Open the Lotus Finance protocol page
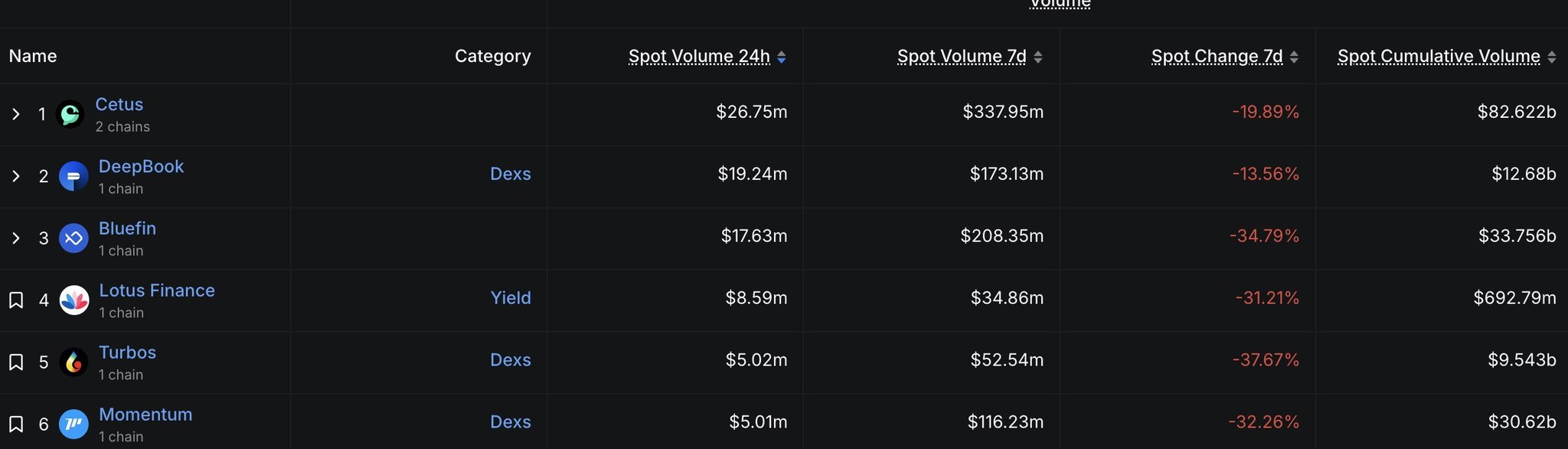The height and width of the screenshot is (449, 1568). 157,290
